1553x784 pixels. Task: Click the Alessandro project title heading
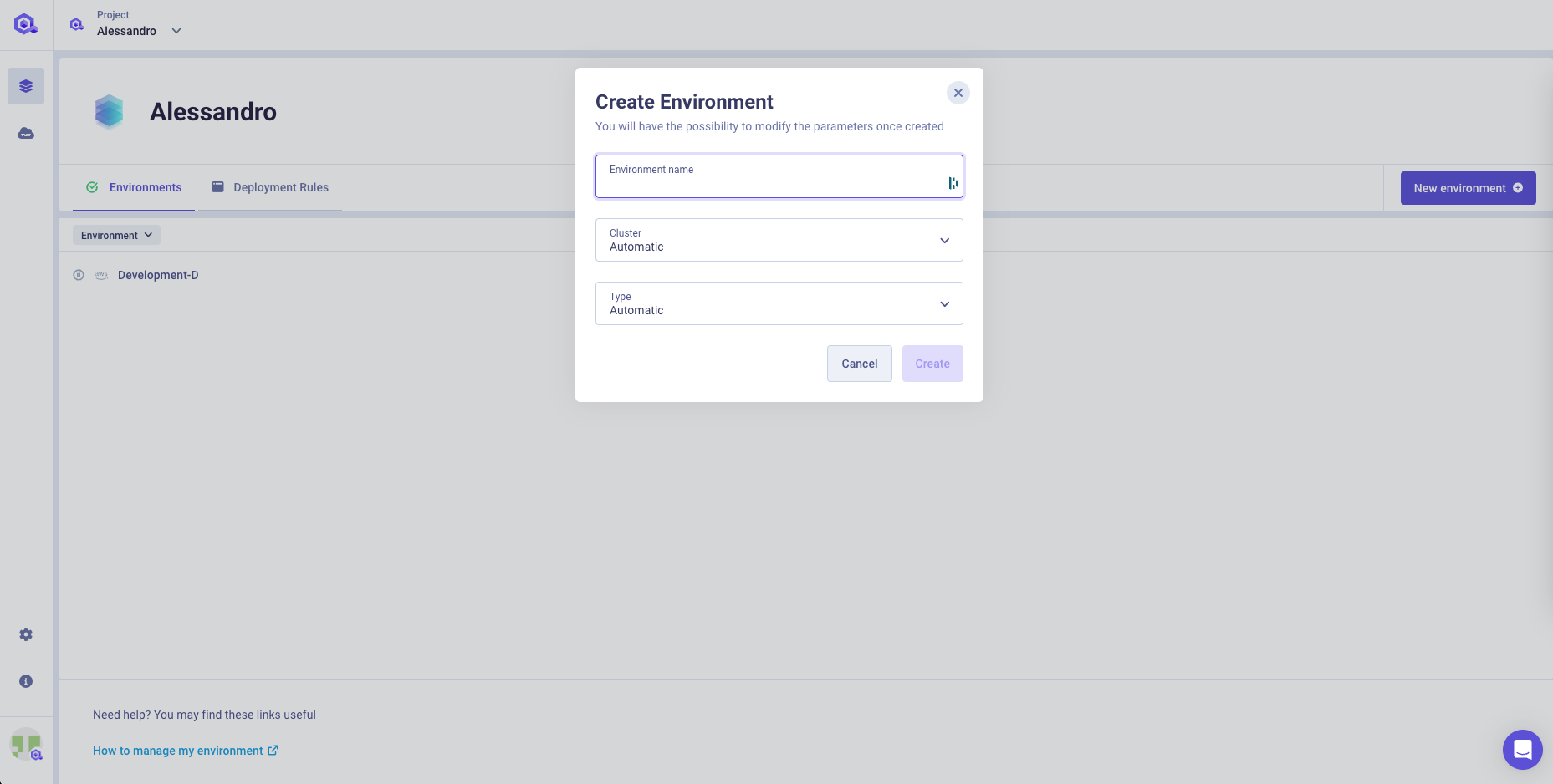[x=213, y=112]
